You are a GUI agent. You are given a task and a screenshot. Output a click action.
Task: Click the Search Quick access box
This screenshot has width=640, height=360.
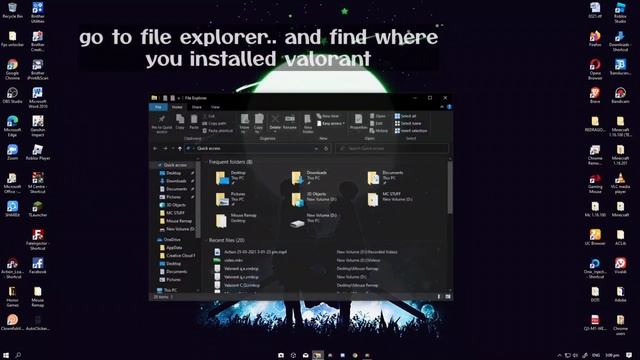(392, 149)
